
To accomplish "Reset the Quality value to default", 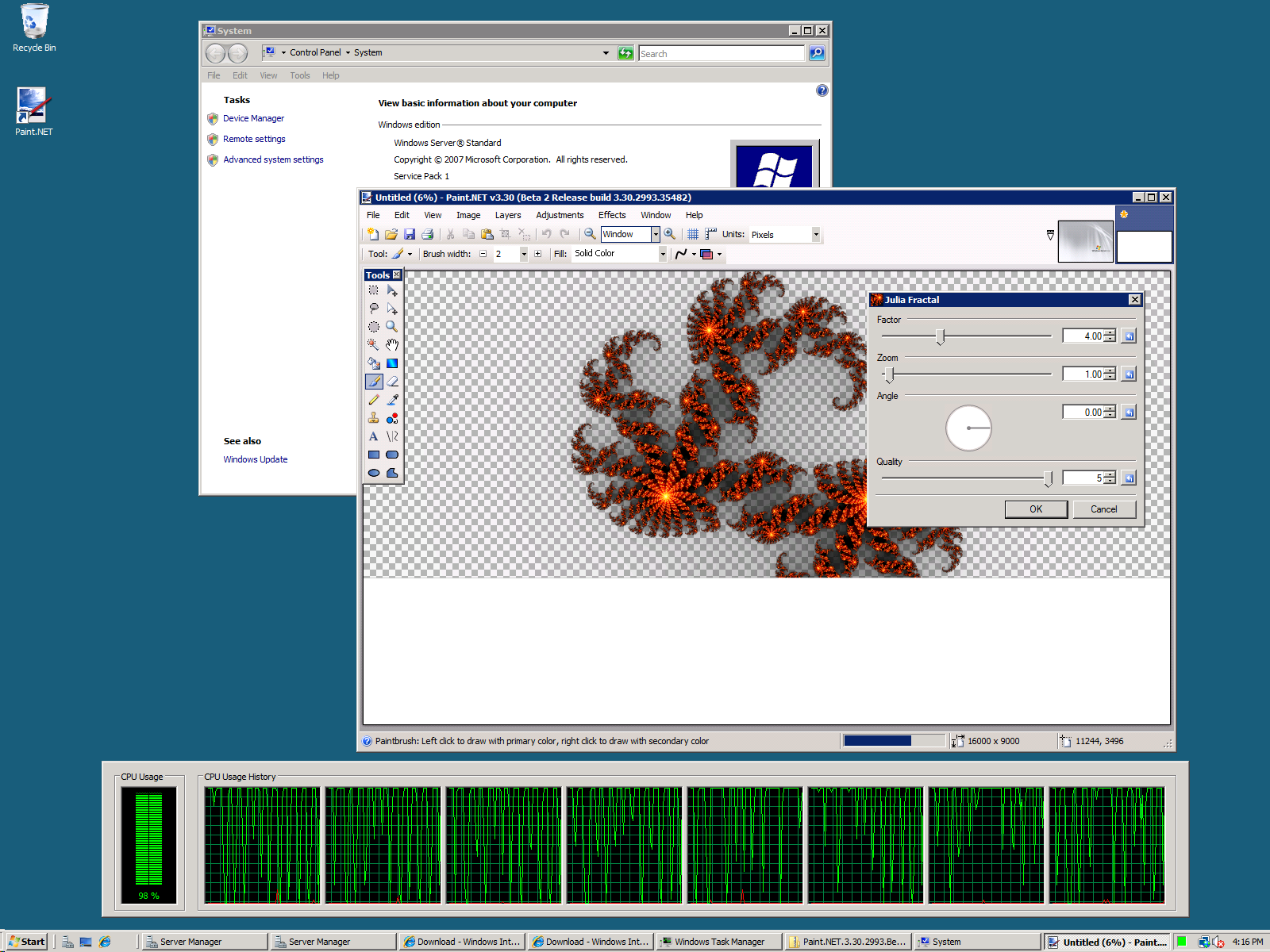I will [x=1129, y=478].
